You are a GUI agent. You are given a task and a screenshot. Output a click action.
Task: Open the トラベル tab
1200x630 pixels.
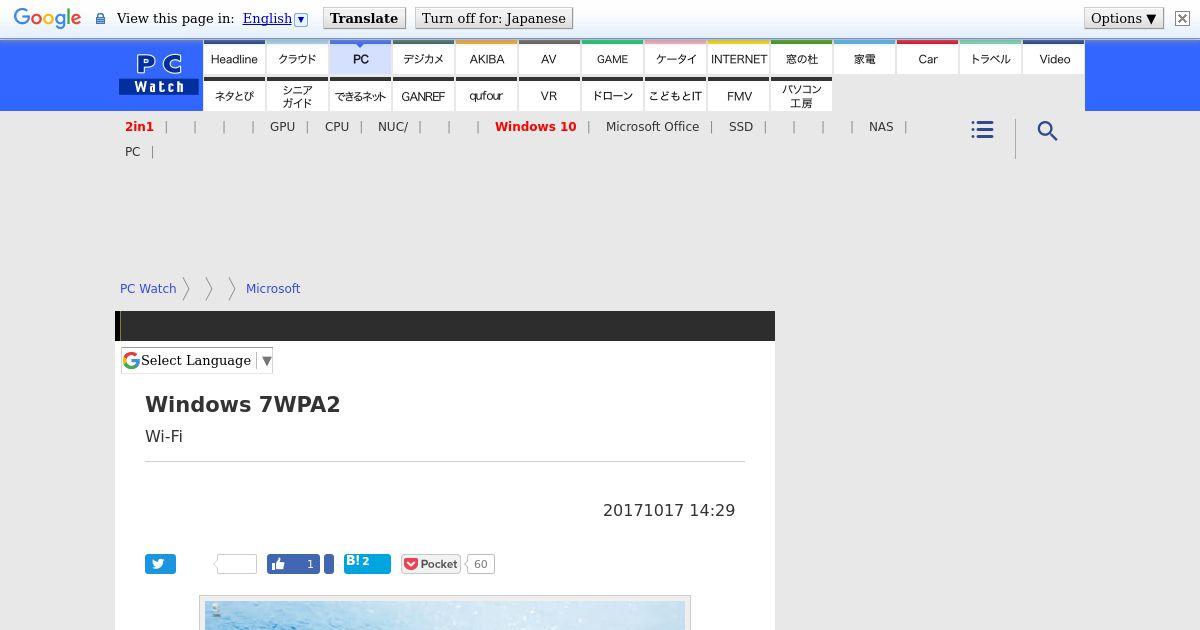click(990, 58)
